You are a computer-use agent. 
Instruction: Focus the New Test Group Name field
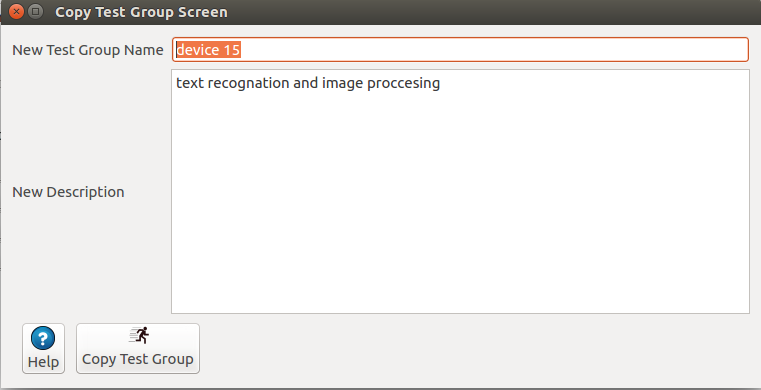pos(460,49)
